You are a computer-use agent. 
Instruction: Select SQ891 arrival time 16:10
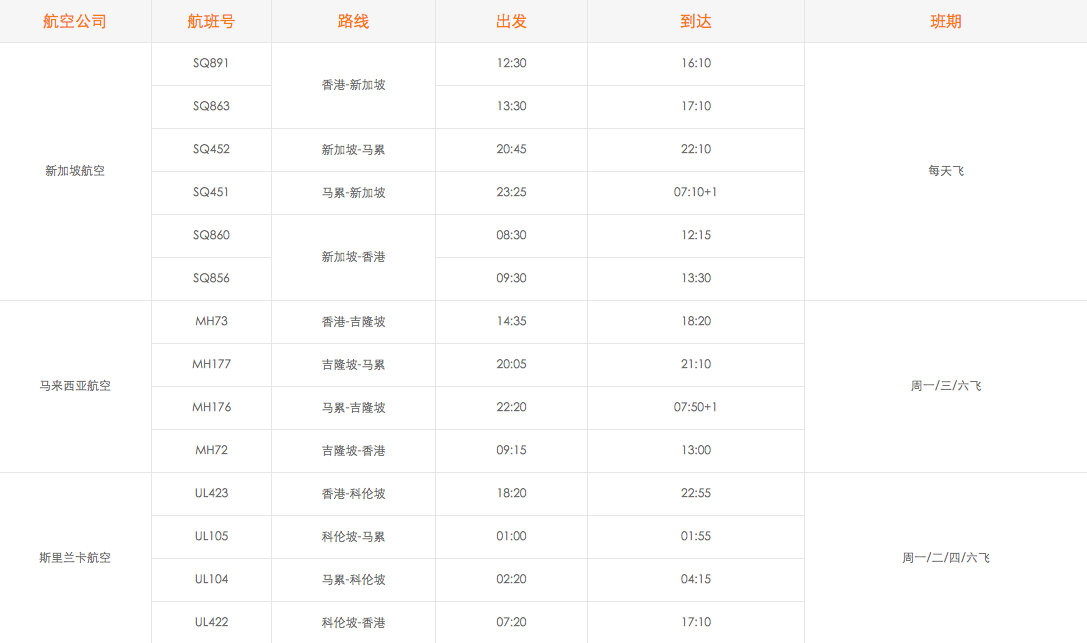point(696,63)
